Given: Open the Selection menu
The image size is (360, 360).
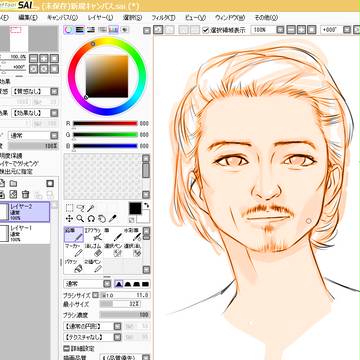Looking at the screenshot, I should tap(132, 18).
